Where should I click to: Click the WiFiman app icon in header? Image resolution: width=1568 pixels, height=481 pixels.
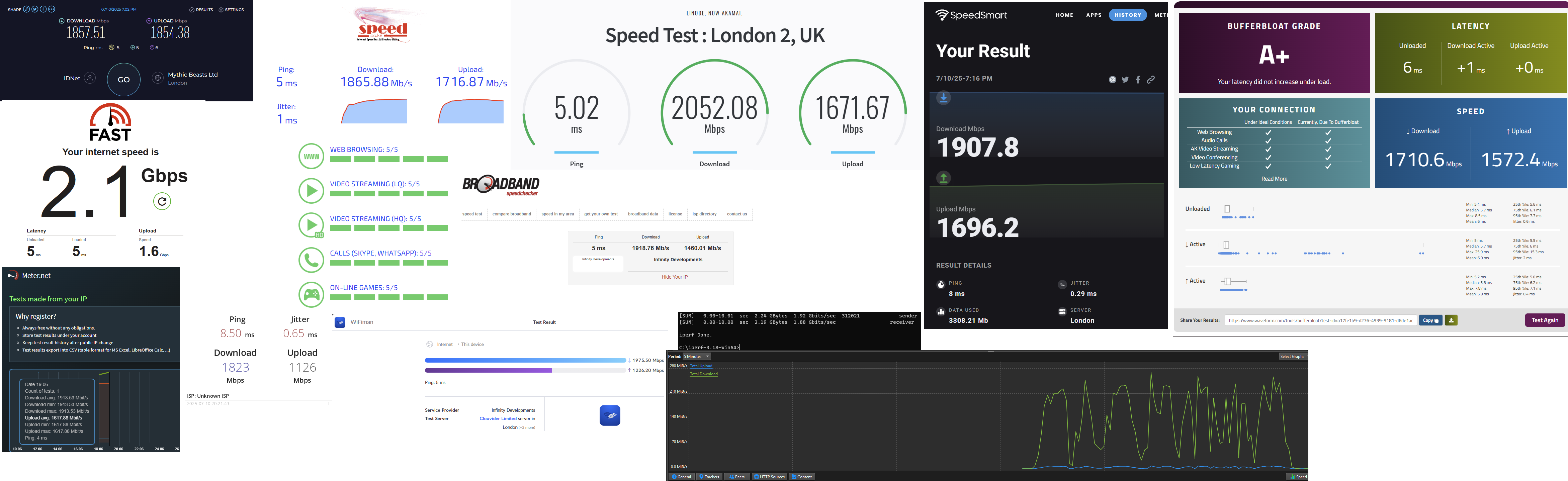pyautogui.click(x=340, y=322)
